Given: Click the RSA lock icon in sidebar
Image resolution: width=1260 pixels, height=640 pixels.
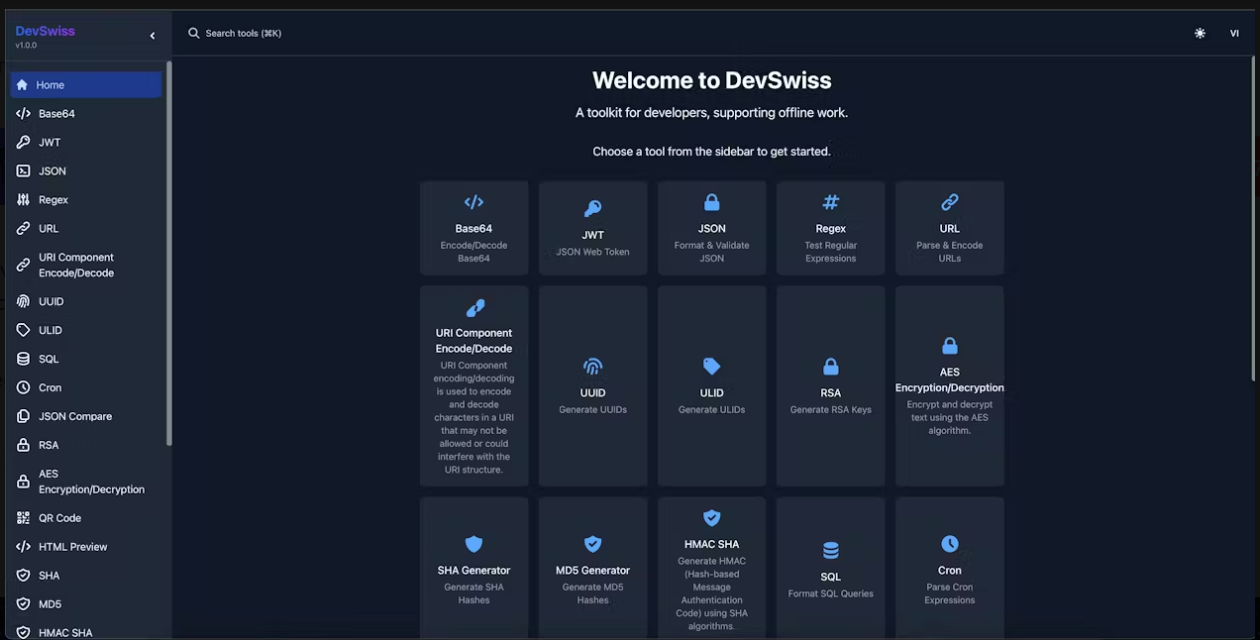Looking at the screenshot, I should click(23, 445).
